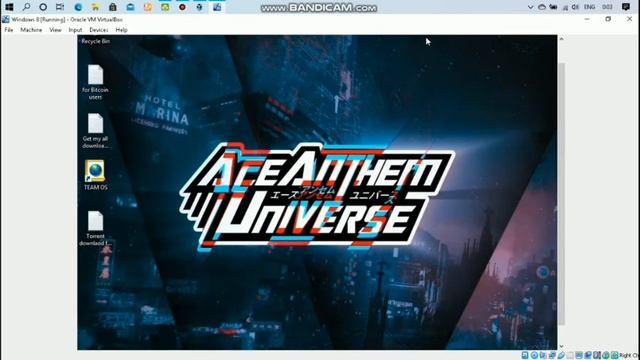Open the Help menu

pos(121,30)
